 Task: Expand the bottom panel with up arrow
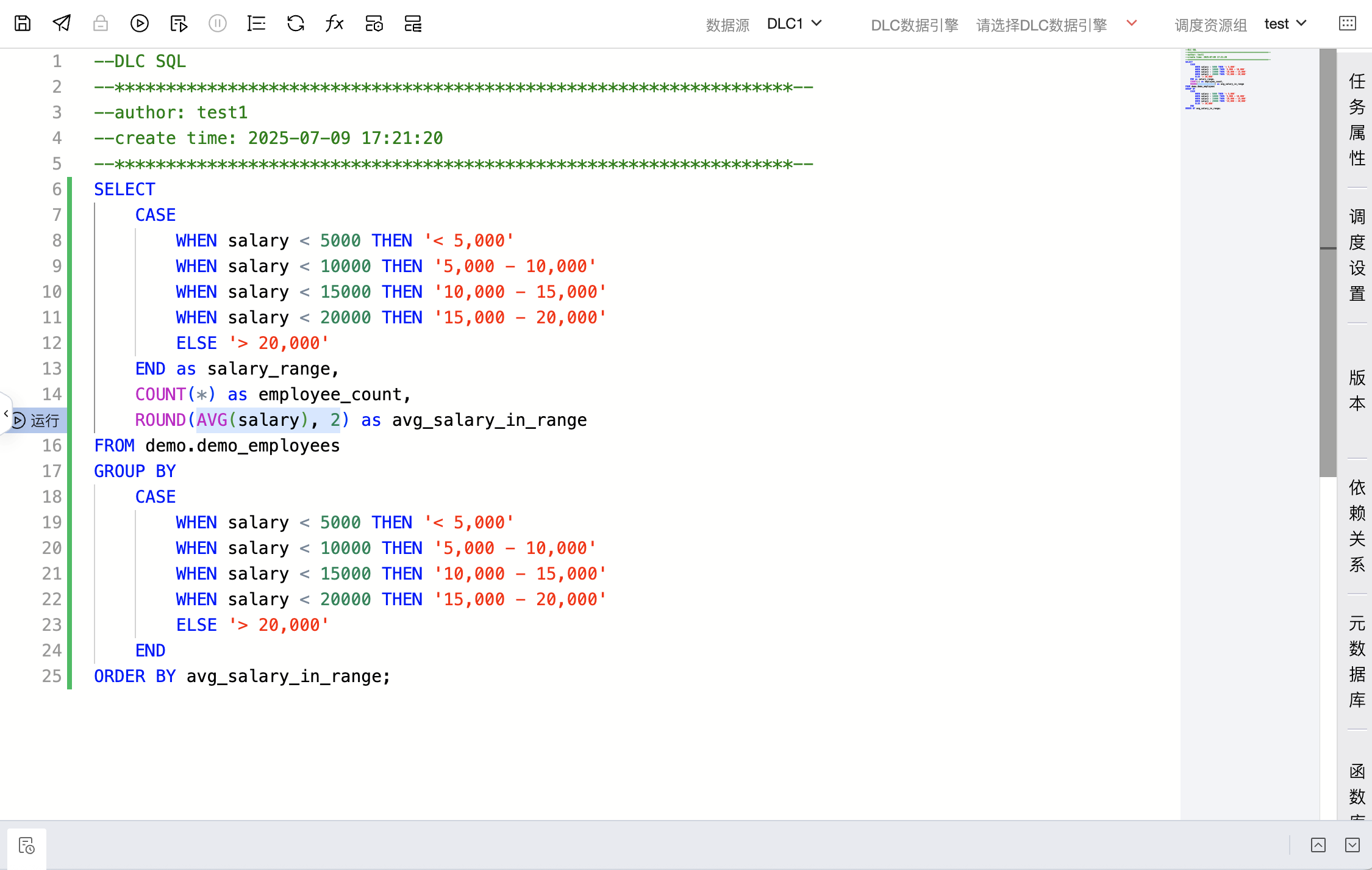click(x=1318, y=845)
